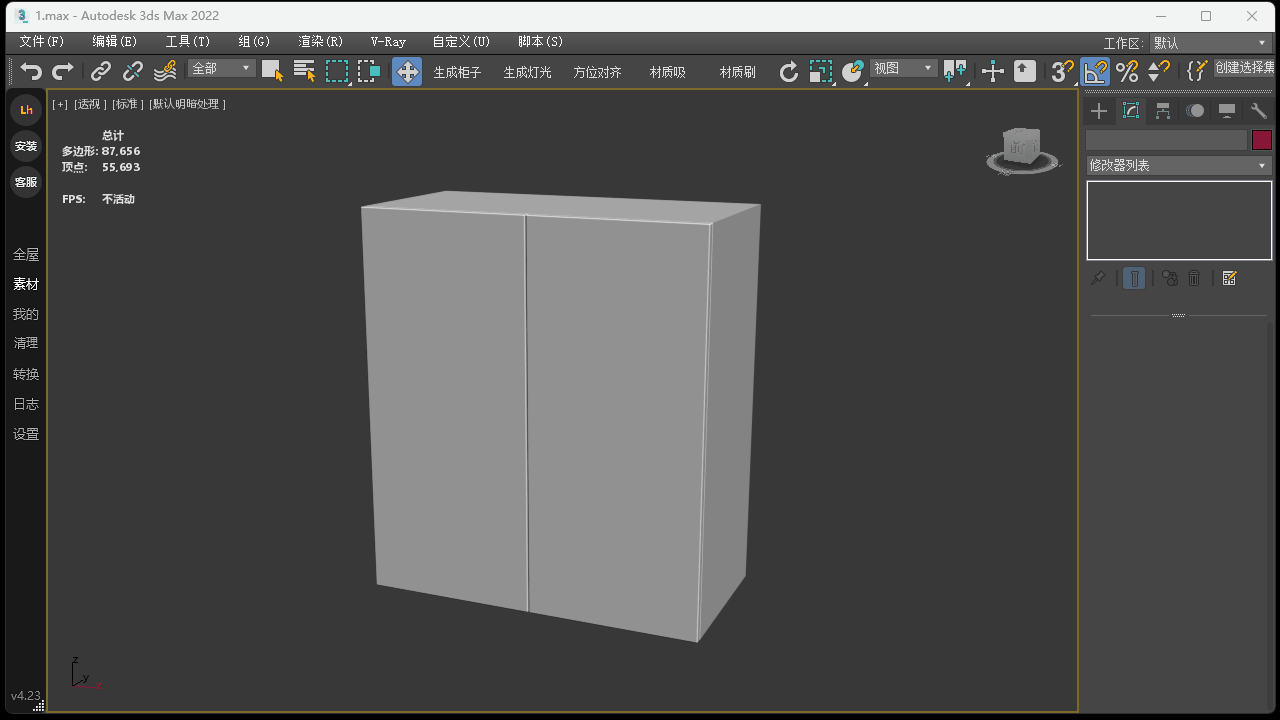1280x720 pixels.
Task: Open the 视图 reference coordinate dropdown
Action: 904,68
